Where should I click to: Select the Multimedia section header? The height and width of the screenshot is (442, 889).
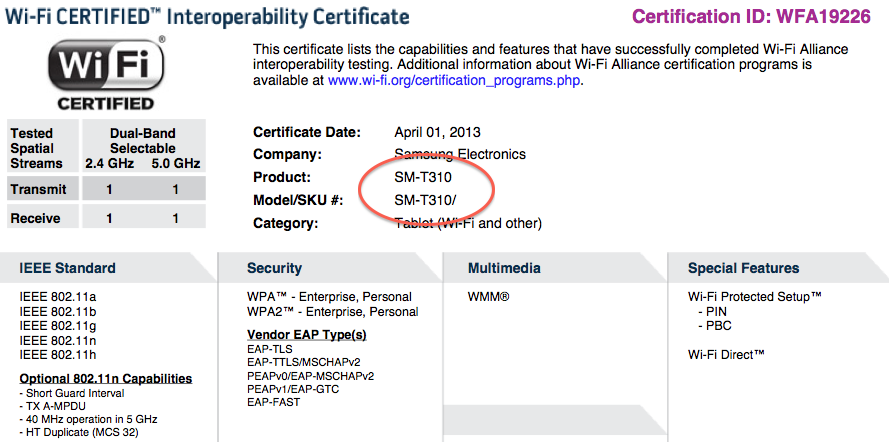point(504,268)
